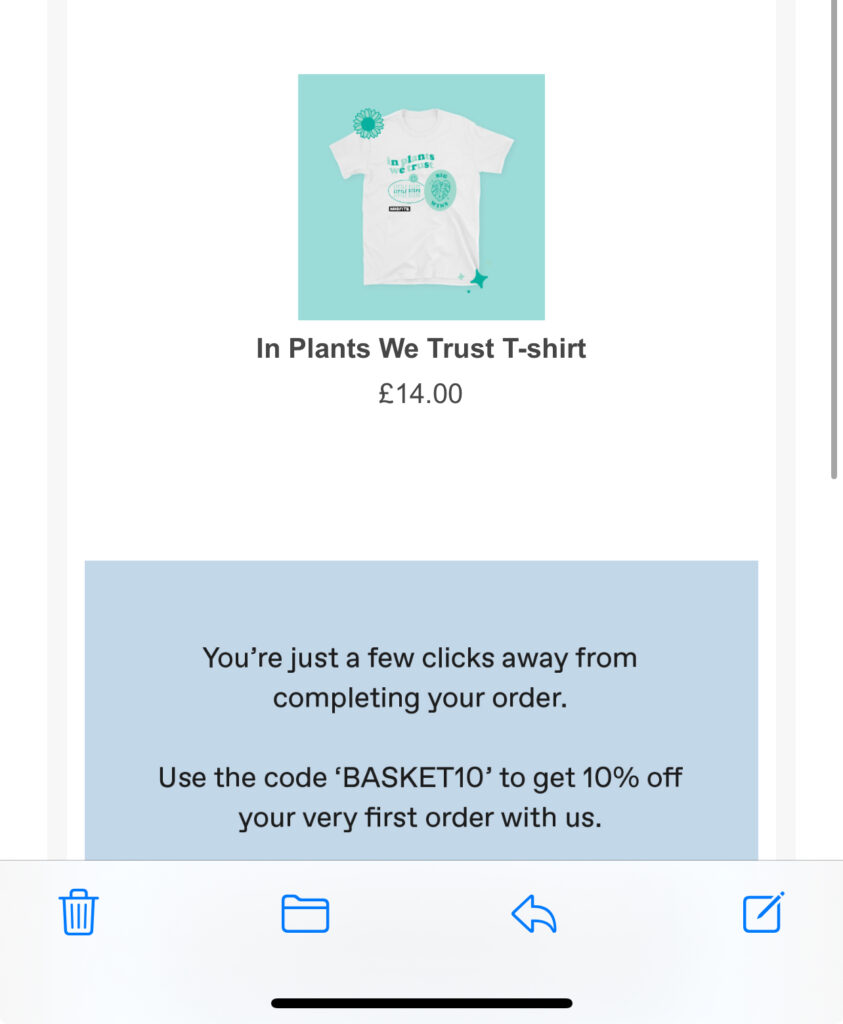Open the T-shirt product image

pos(421,197)
